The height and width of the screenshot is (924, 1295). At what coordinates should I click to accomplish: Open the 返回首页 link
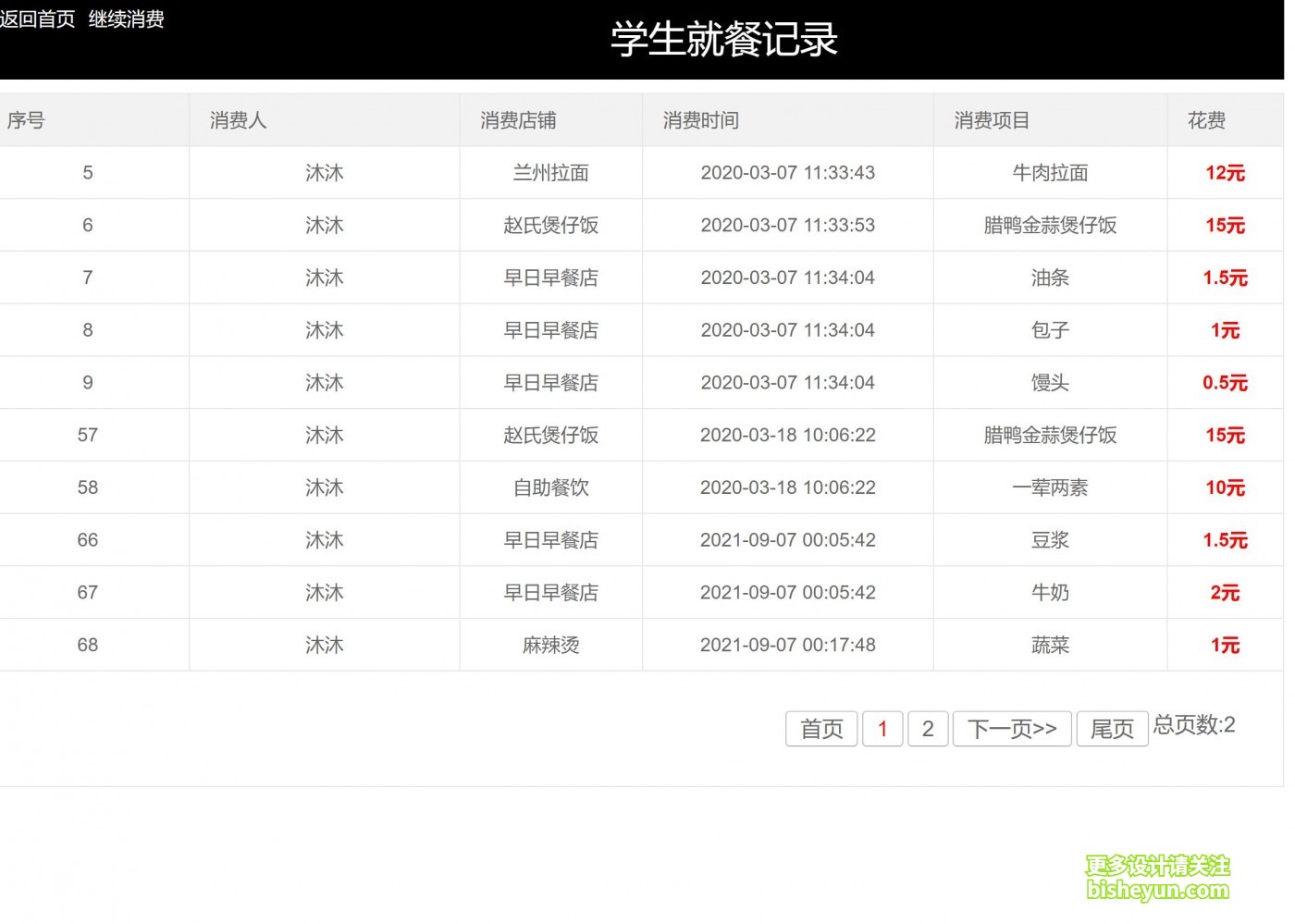pos(38,18)
